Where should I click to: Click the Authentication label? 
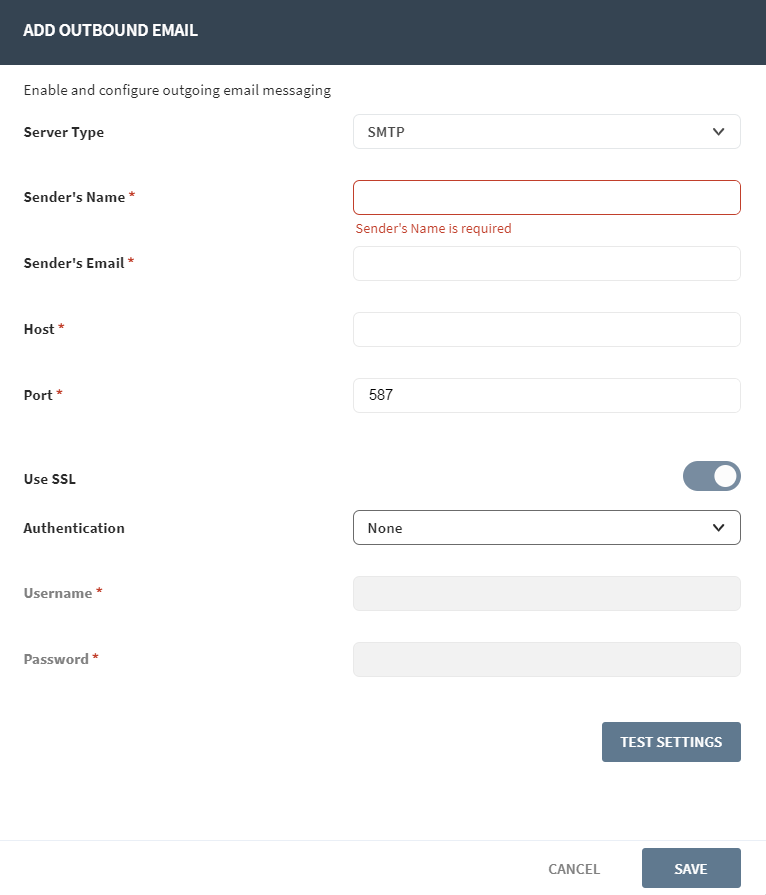pos(74,528)
